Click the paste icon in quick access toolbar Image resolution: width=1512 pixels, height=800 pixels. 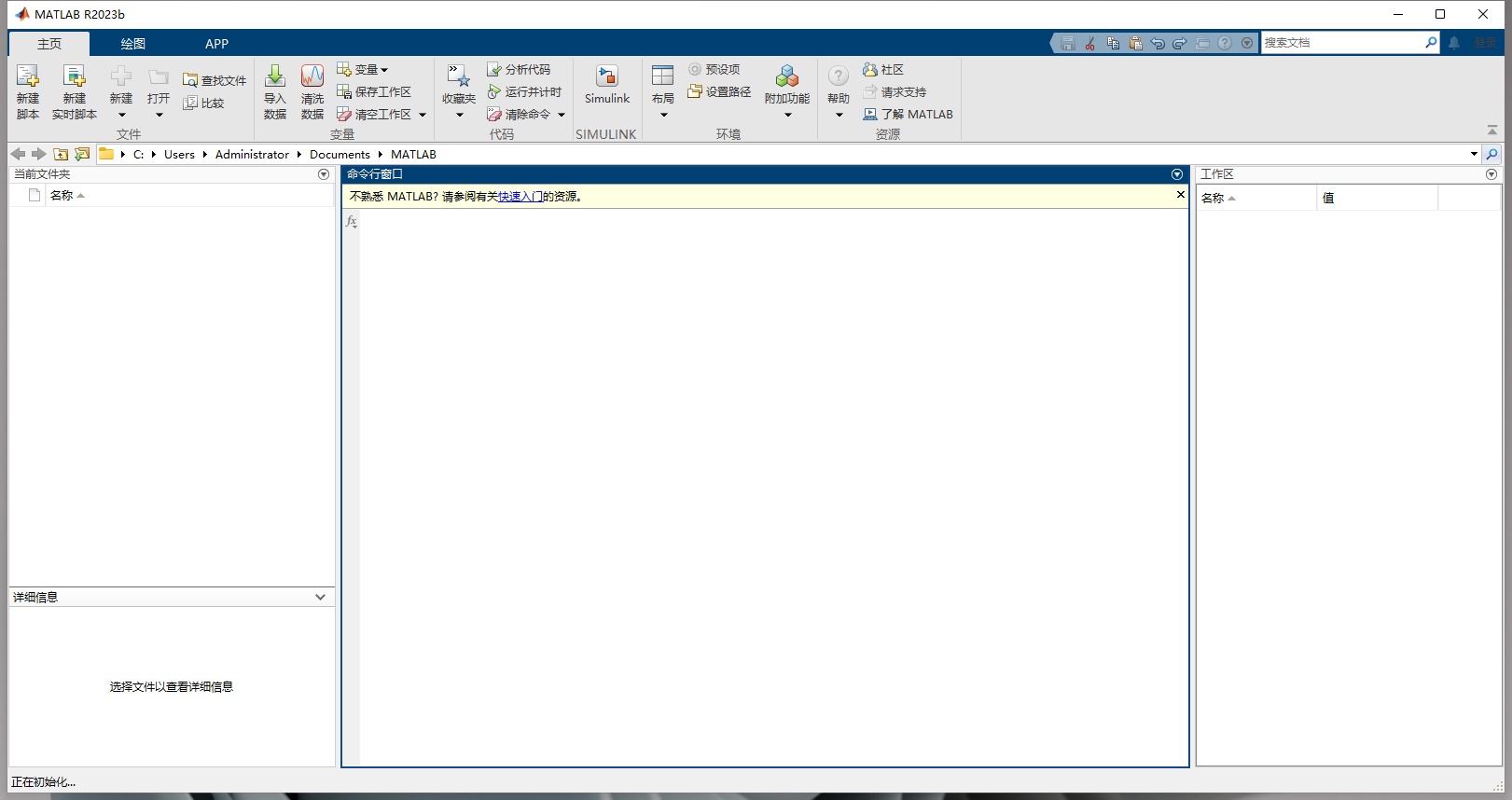tap(1135, 43)
